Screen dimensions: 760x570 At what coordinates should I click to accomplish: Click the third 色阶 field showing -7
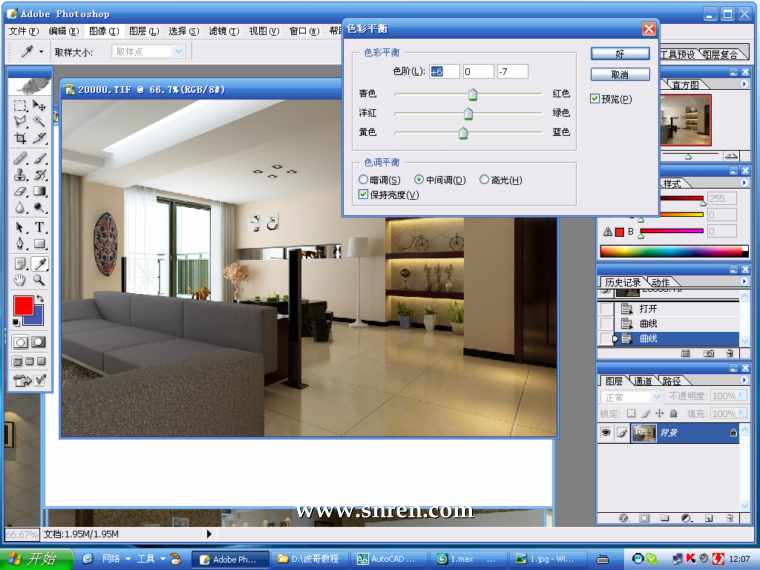coord(512,72)
